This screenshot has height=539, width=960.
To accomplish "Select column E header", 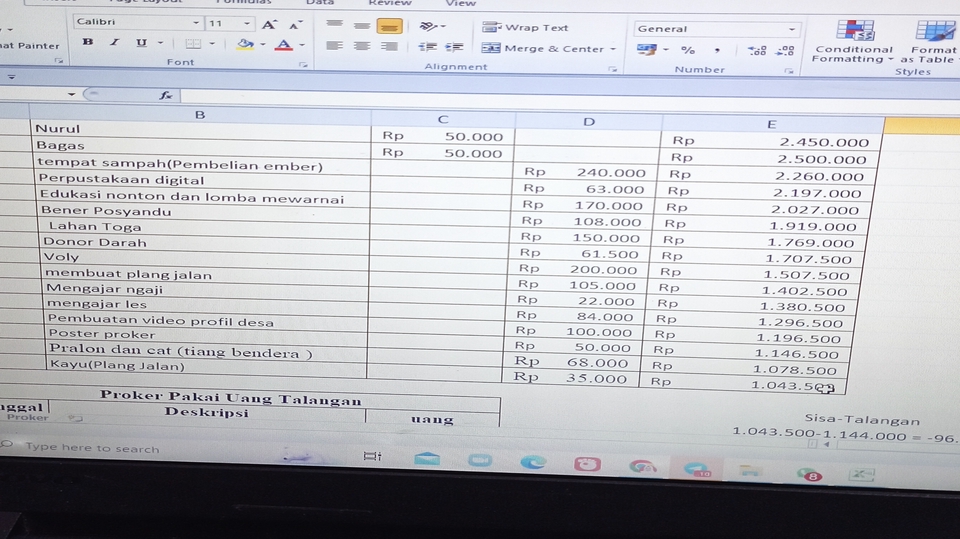I will click(x=771, y=124).
